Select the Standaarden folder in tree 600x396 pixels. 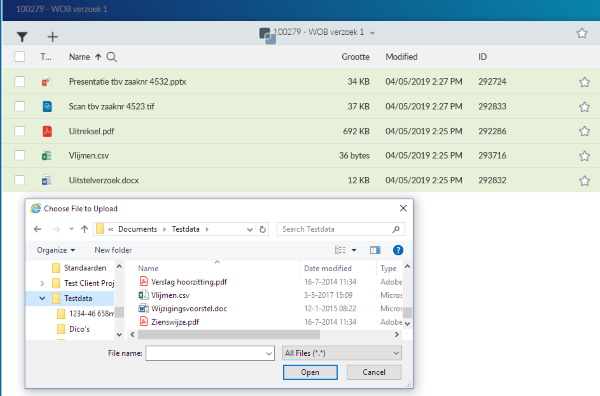(x=85, y=268)
